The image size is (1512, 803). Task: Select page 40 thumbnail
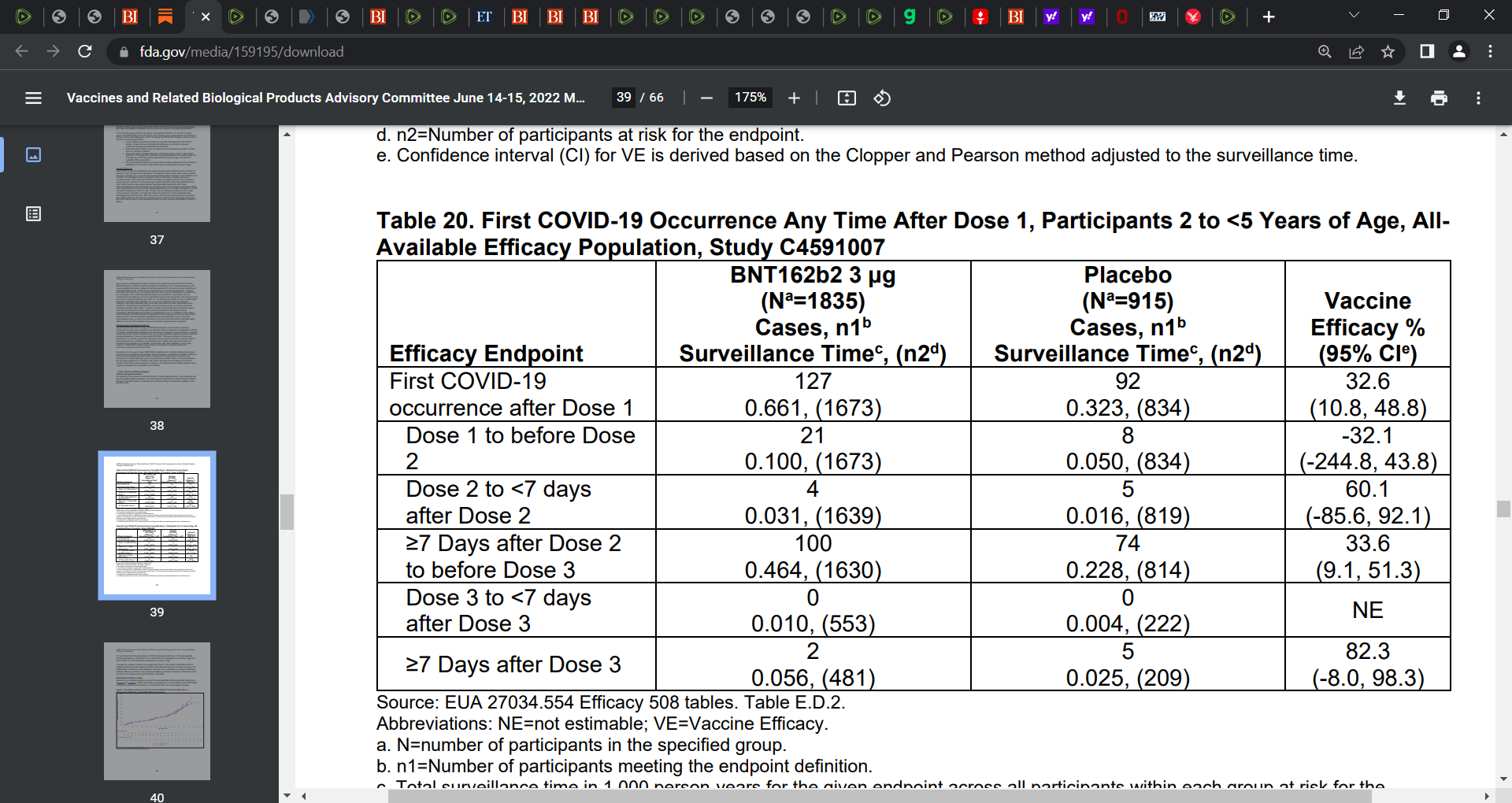coord(157,711)
